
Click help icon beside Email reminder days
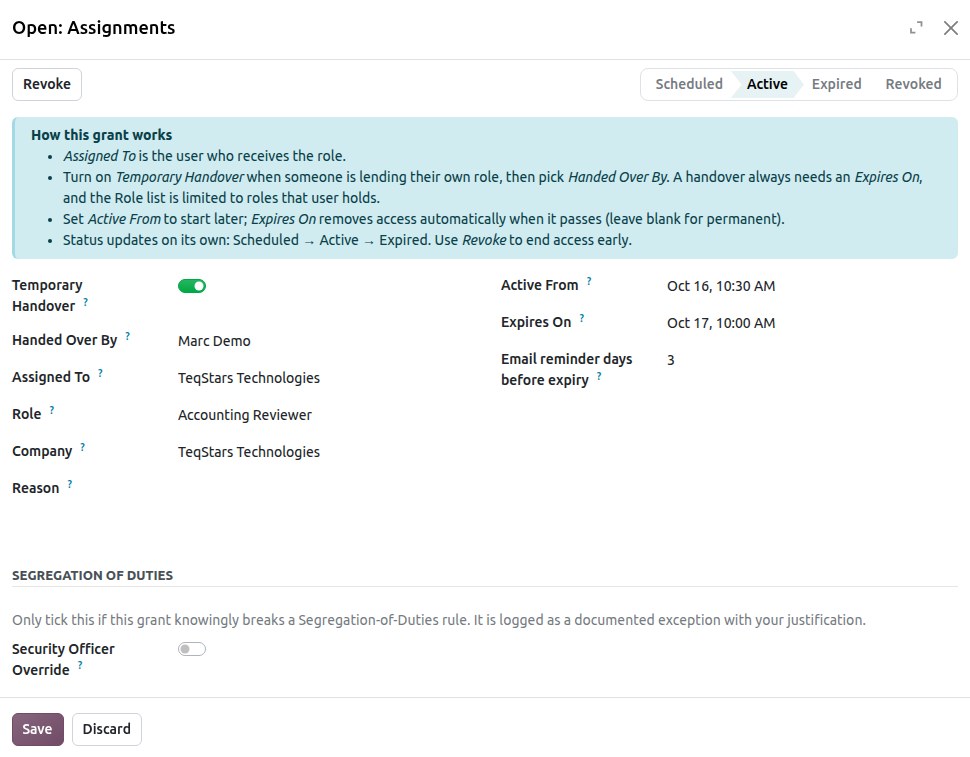coord(599,375)
